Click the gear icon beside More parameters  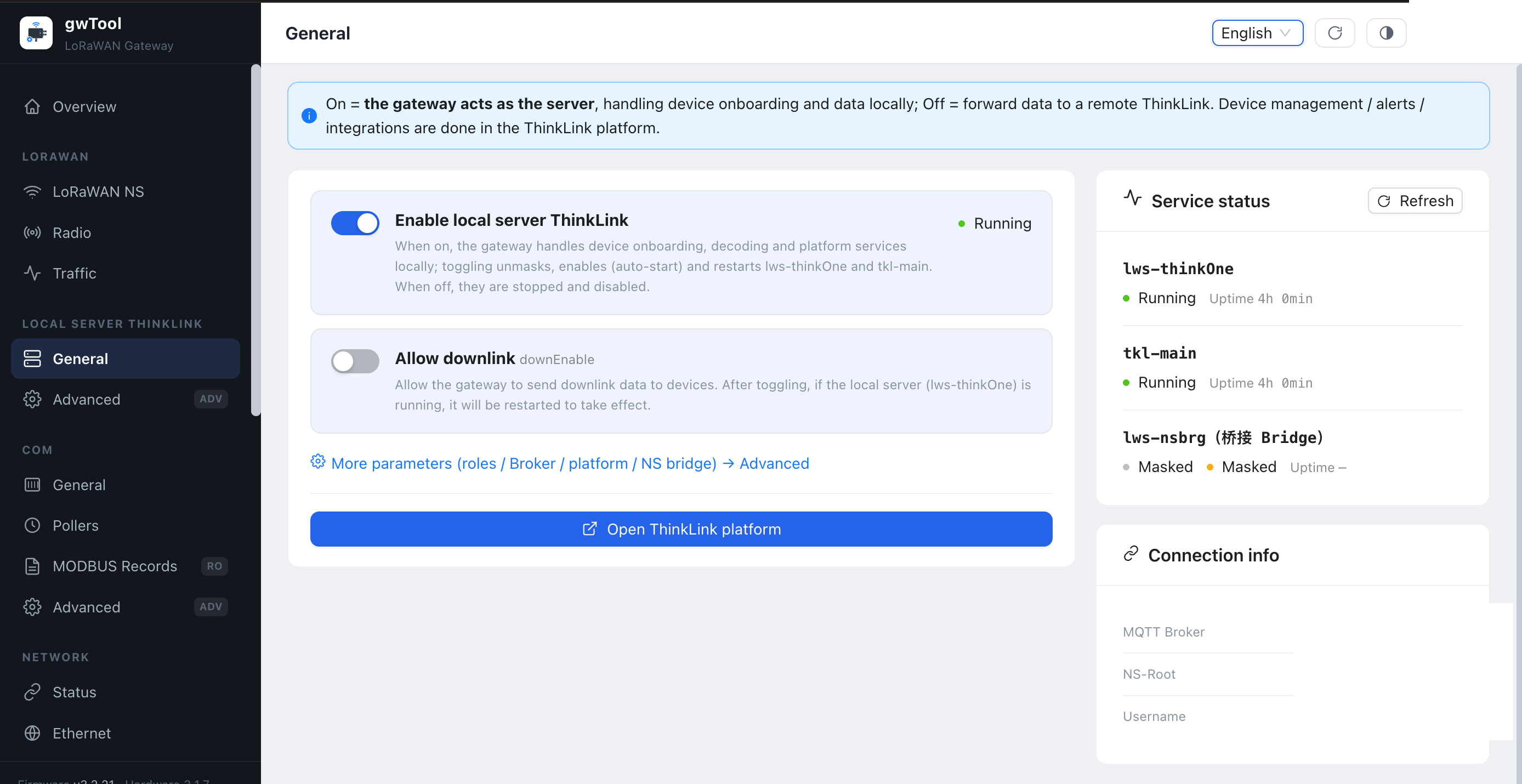[318, 462]
